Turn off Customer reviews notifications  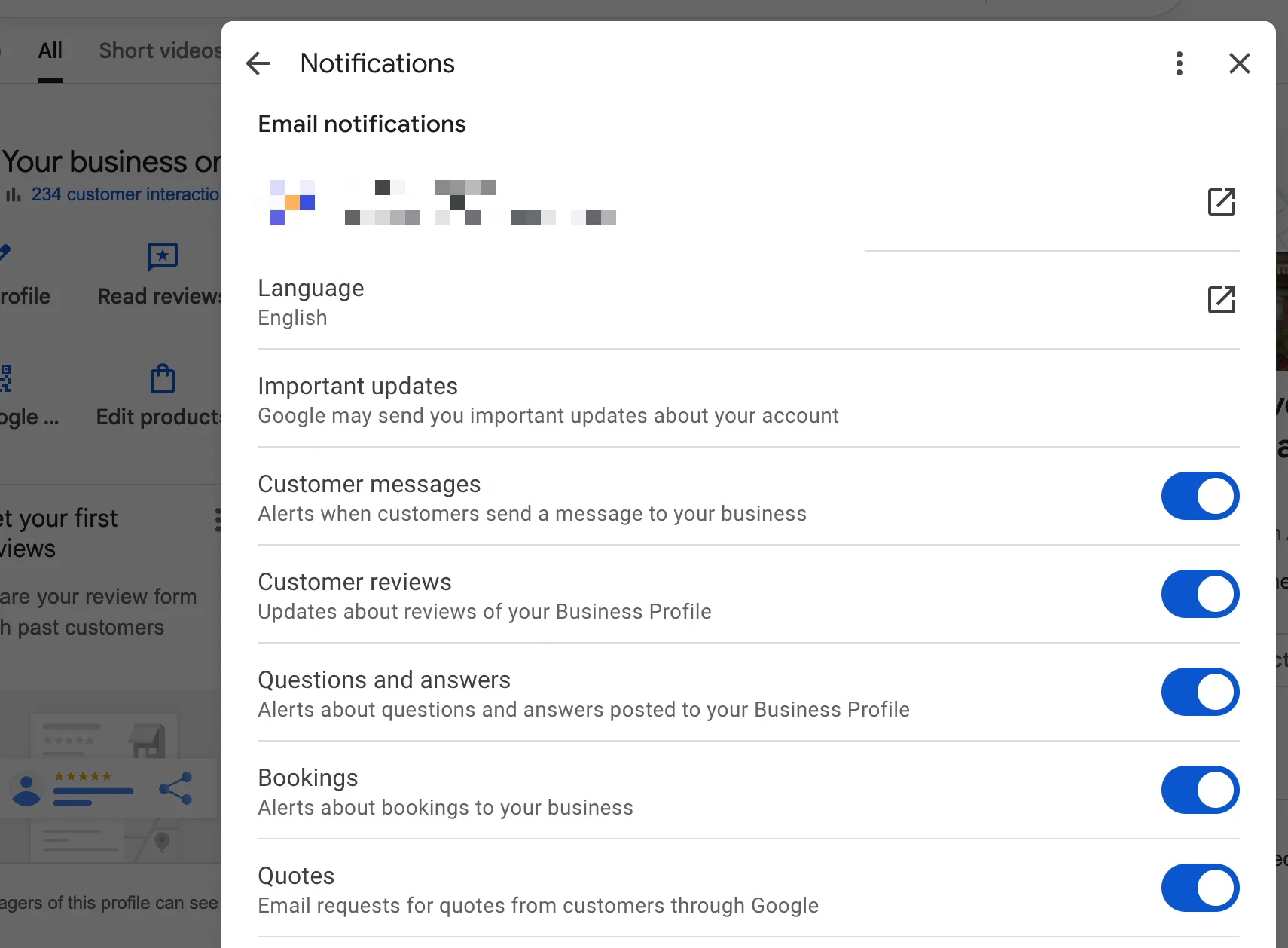click(x=1200, y=594)
